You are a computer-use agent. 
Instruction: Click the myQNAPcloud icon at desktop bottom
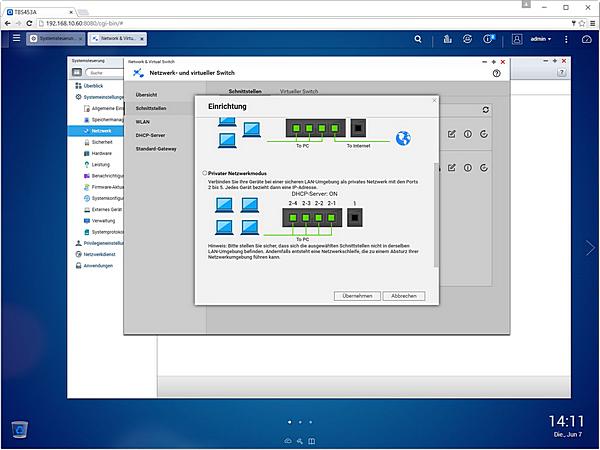(288, 441)
